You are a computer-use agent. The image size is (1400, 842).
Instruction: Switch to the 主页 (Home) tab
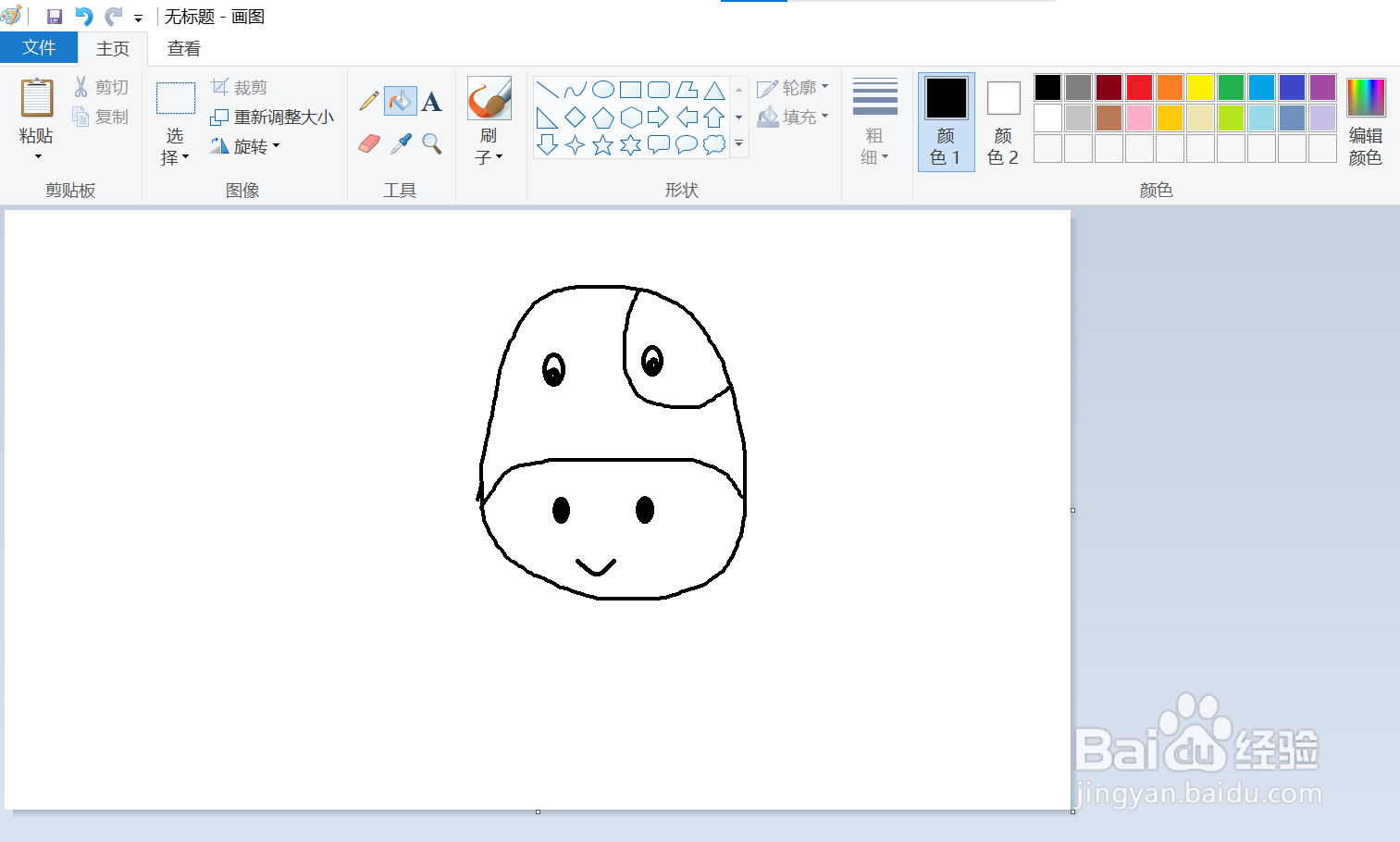113,49
